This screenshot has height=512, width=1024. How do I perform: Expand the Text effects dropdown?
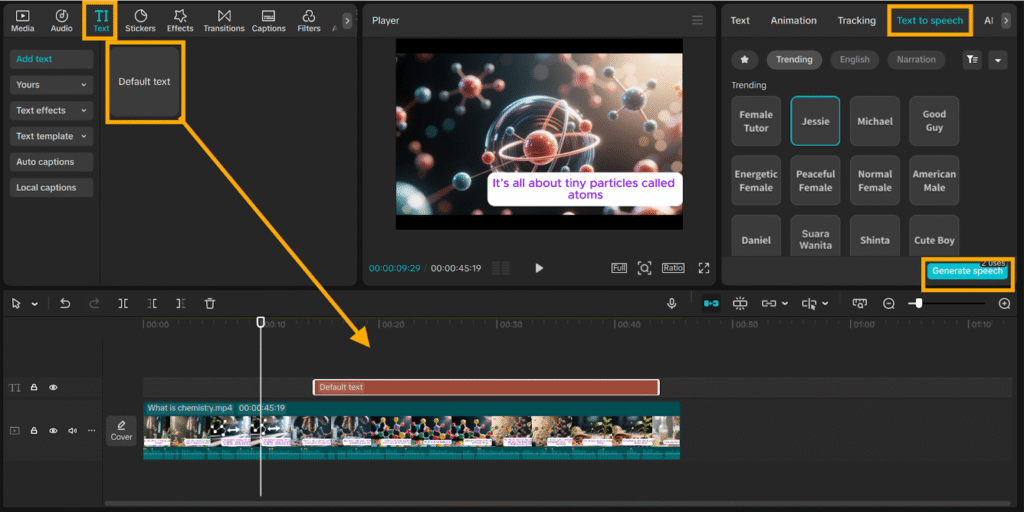click(x=52, y=110)
